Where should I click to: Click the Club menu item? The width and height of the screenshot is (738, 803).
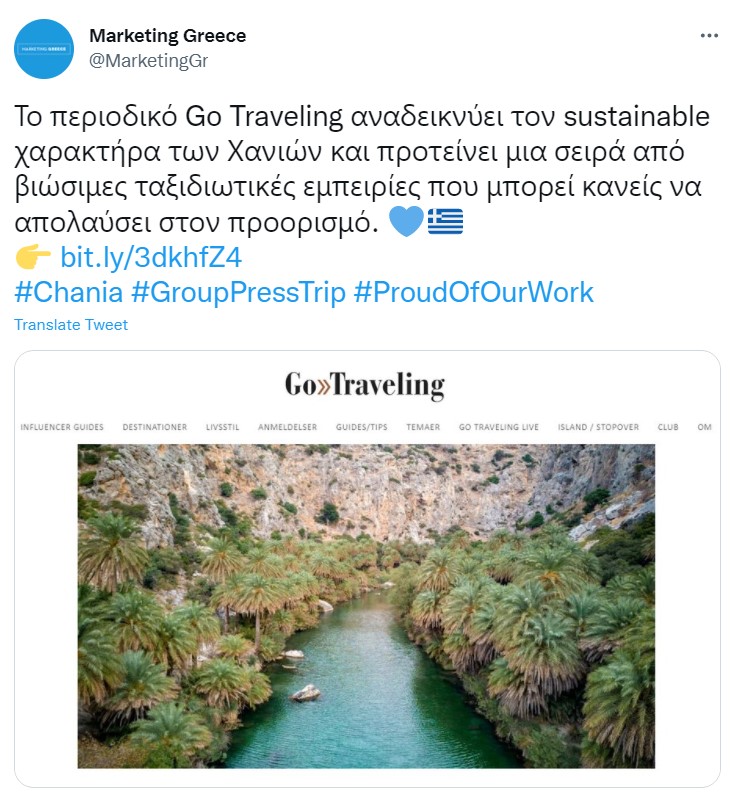click(668, 427)
